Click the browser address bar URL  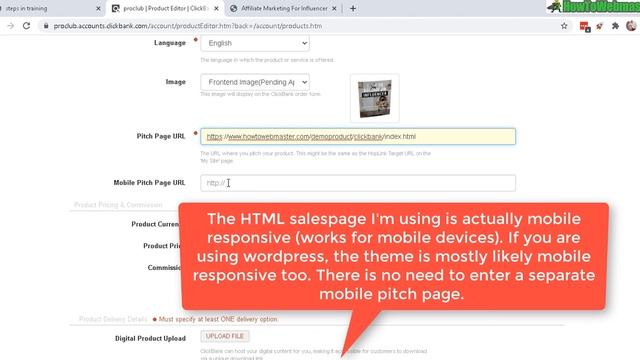coord(188,26)
